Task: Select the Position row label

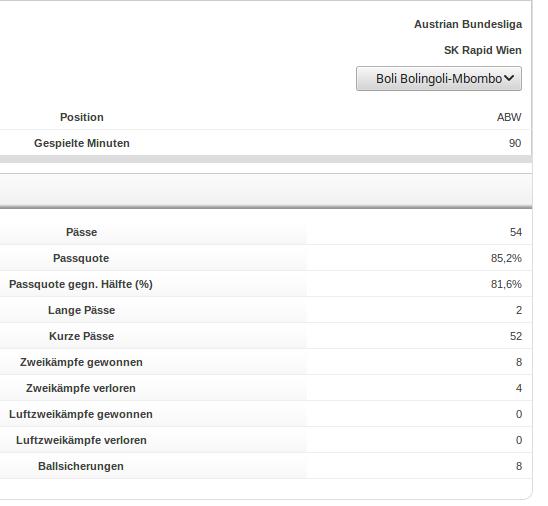Action: click(x=82, y=117)
